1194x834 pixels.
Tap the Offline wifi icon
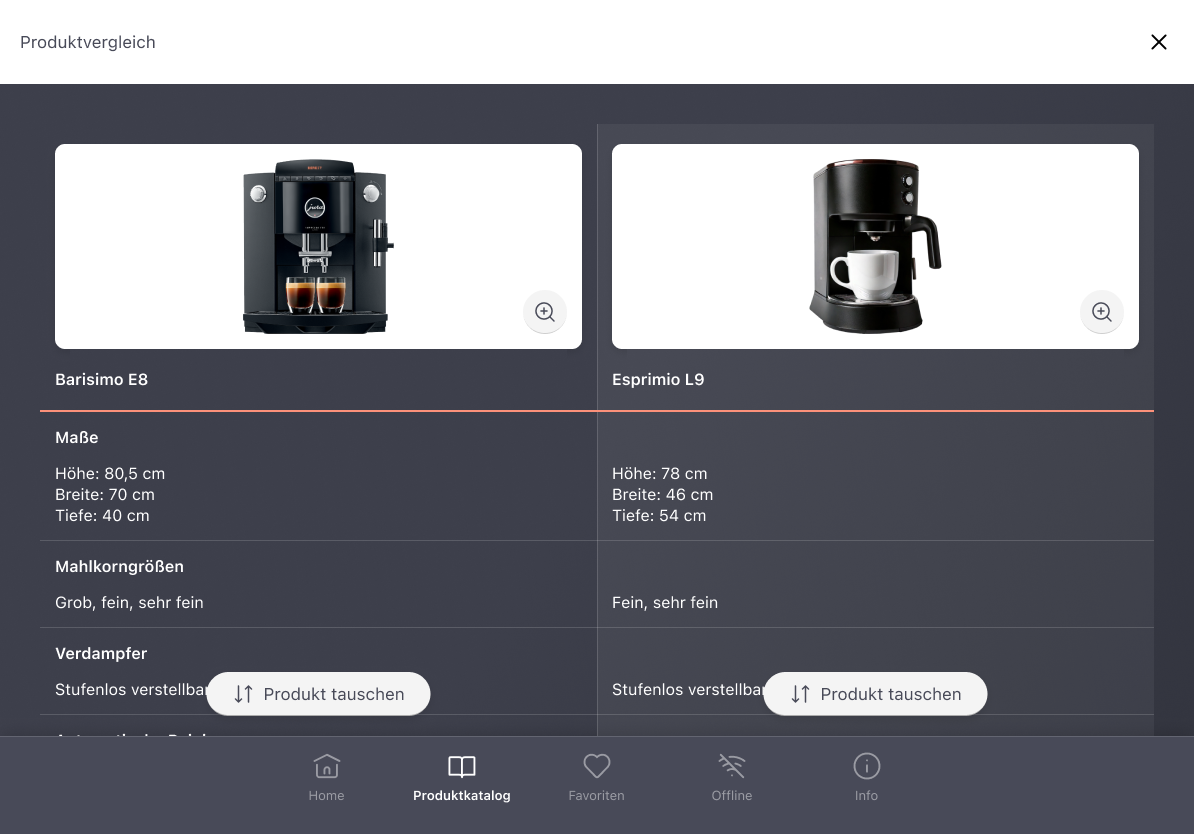click(732, 766)
